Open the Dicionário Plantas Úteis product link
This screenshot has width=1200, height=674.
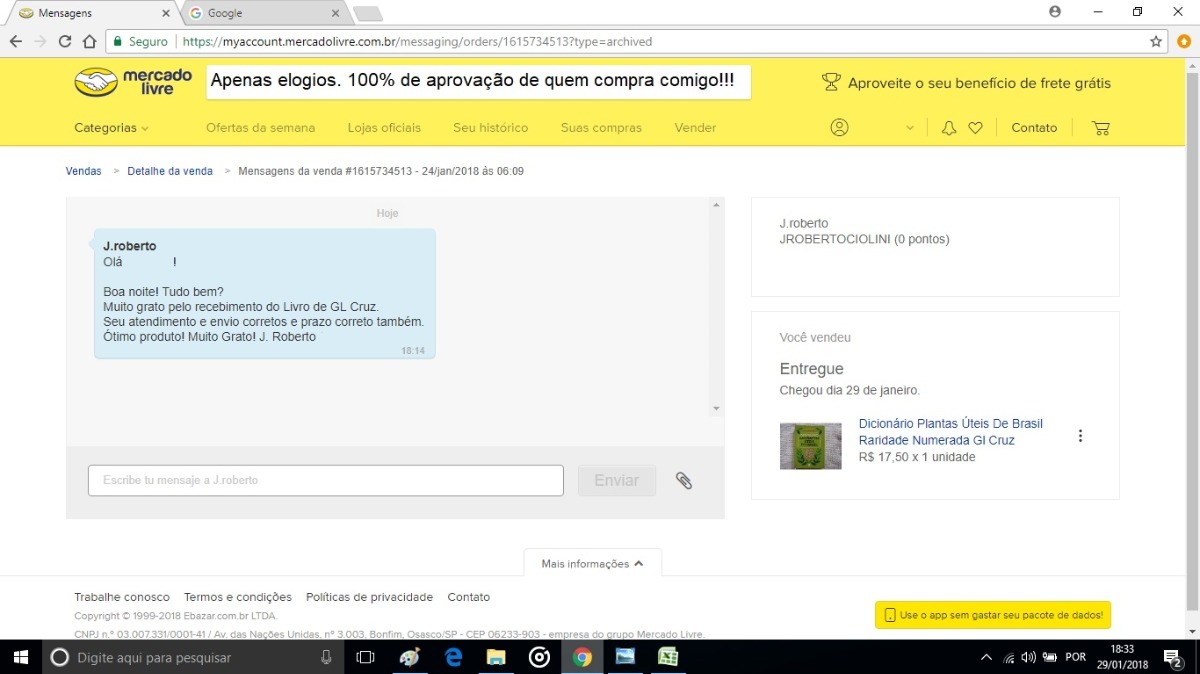[x=951, y=432]
